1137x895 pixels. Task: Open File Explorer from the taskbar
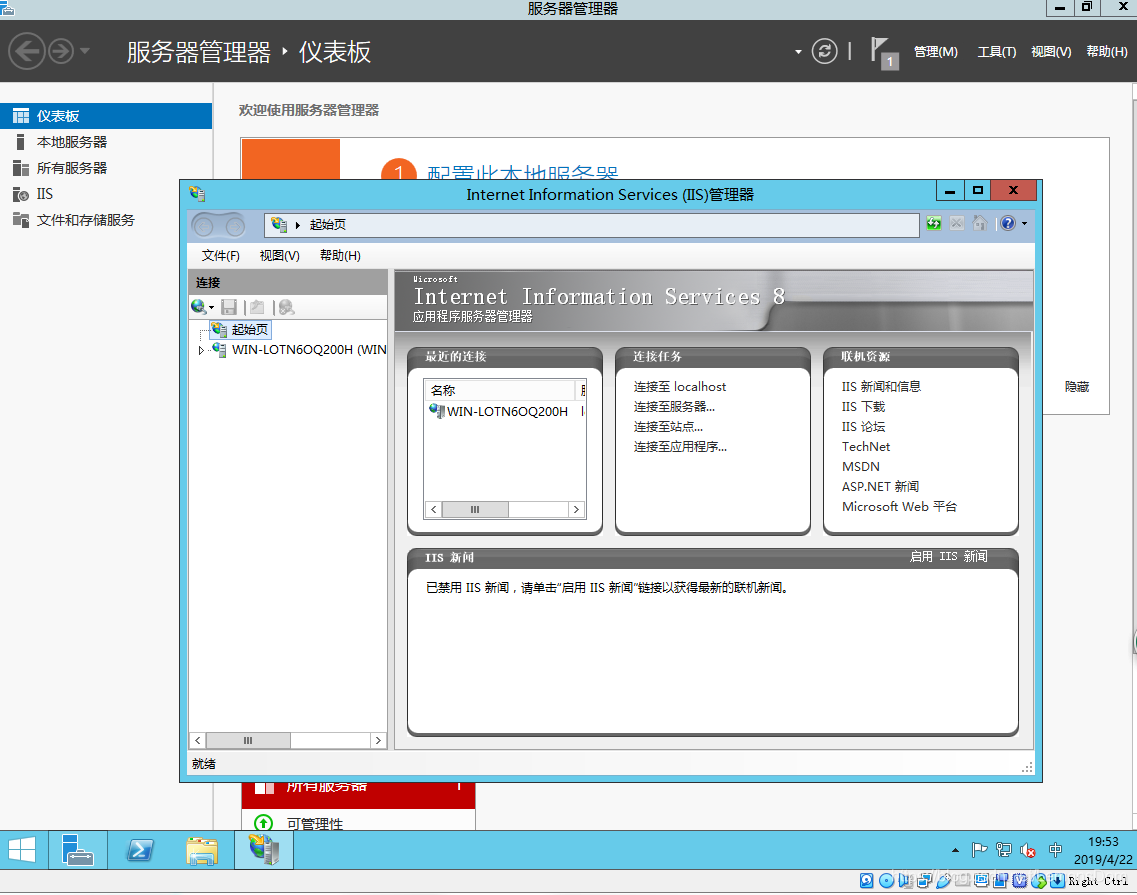pyautogui.click(x=202, y=849)
